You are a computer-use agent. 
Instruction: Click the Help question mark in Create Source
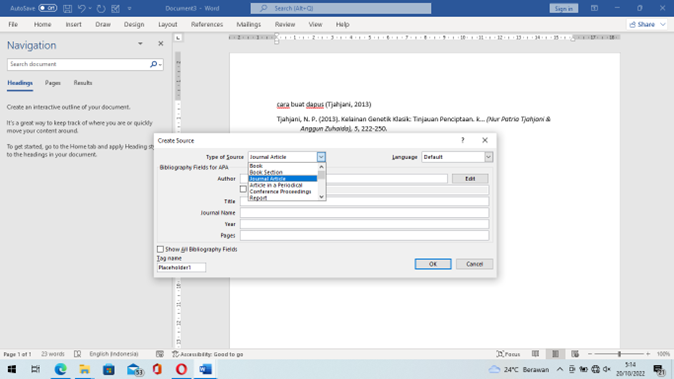(x=463, y=140)
